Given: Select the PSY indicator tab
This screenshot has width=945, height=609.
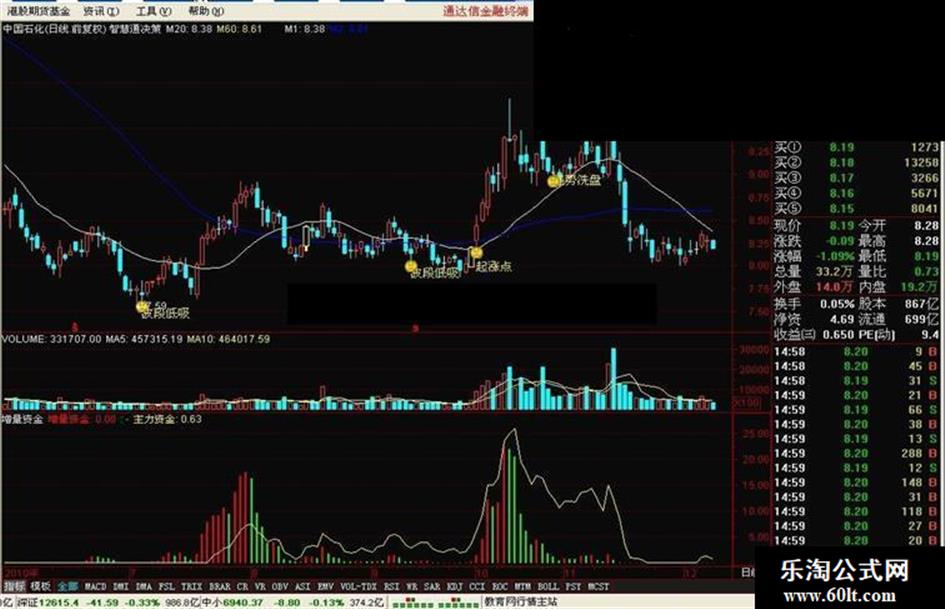Looking at the screenshot, I should click(x=574, y=586).
